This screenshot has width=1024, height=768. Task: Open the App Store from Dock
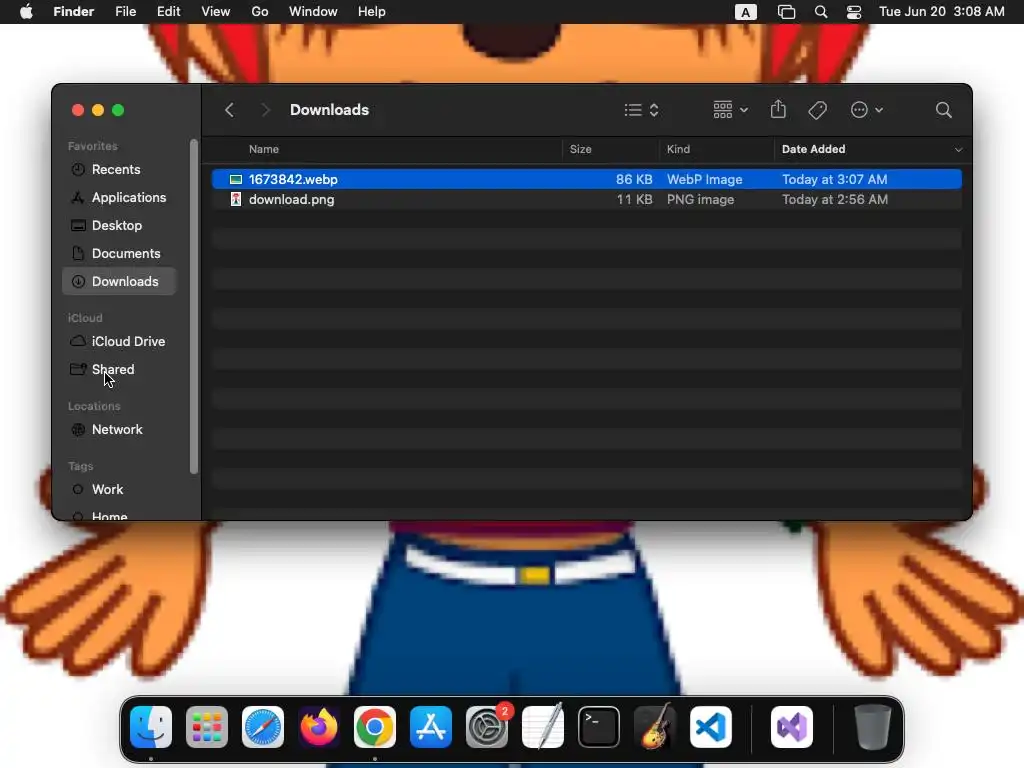tap(431, 727)
